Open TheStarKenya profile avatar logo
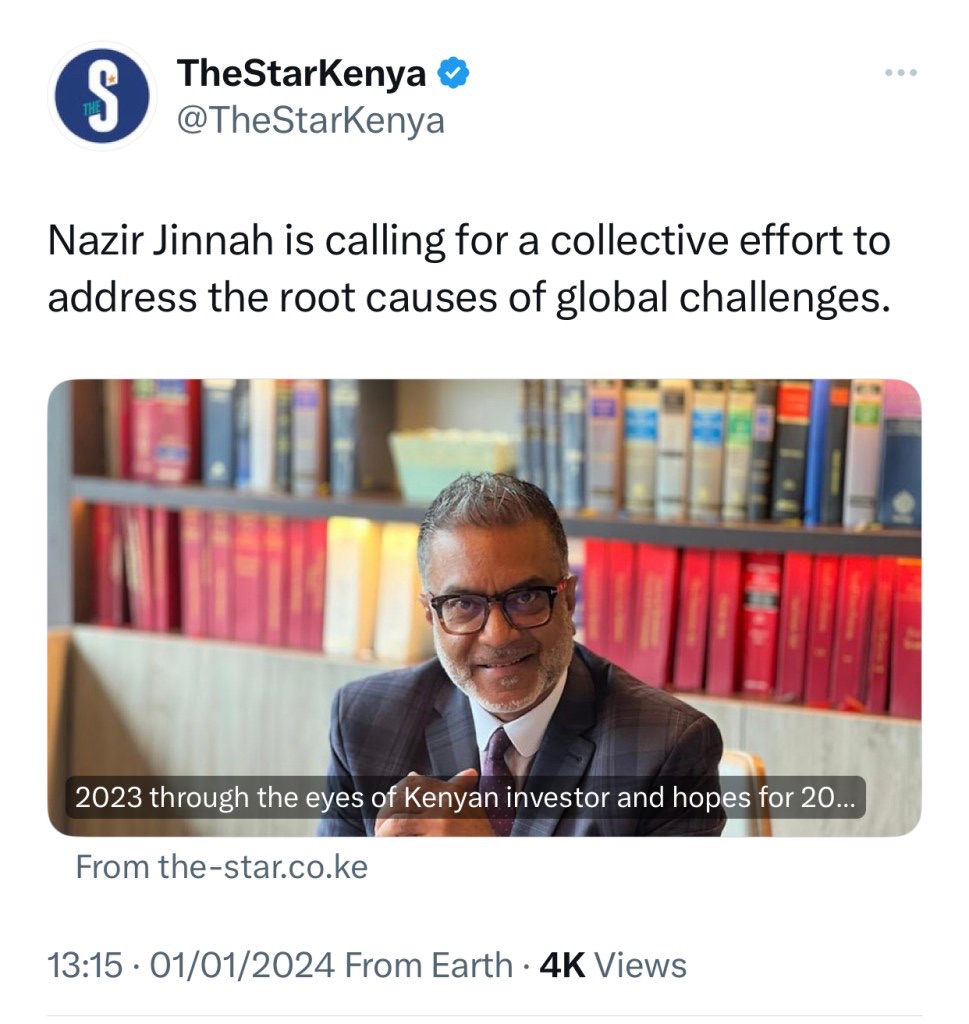Viewport: 969px width, 1024px height. (x=102, y=96)
